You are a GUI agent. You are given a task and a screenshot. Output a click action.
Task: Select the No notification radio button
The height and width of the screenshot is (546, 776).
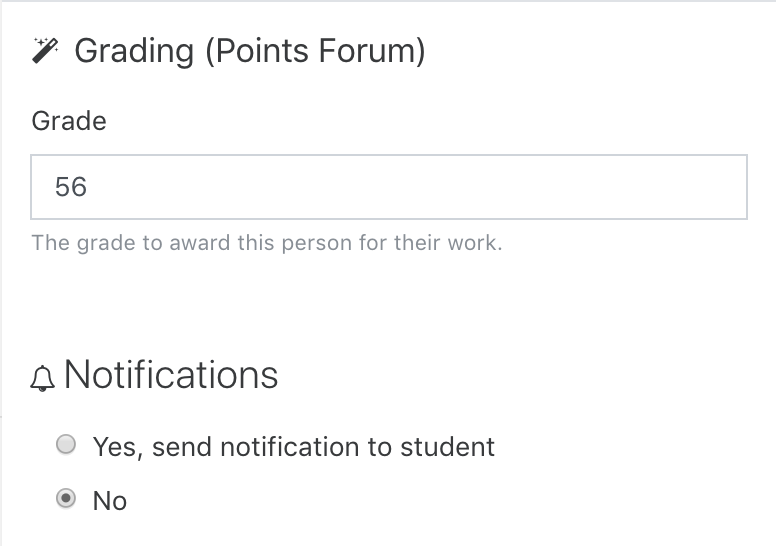tap(66, 498)
